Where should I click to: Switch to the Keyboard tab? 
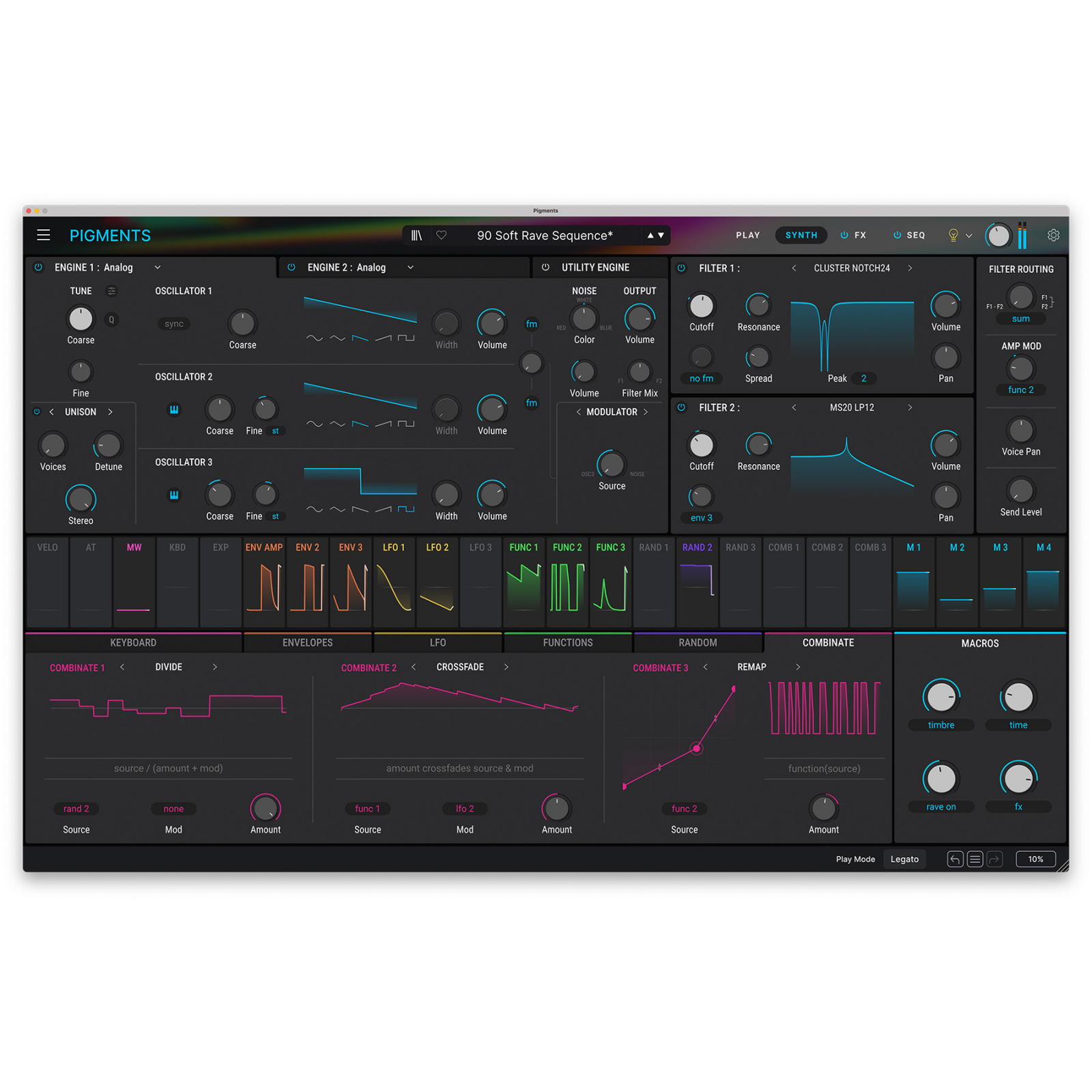(133, 643)
